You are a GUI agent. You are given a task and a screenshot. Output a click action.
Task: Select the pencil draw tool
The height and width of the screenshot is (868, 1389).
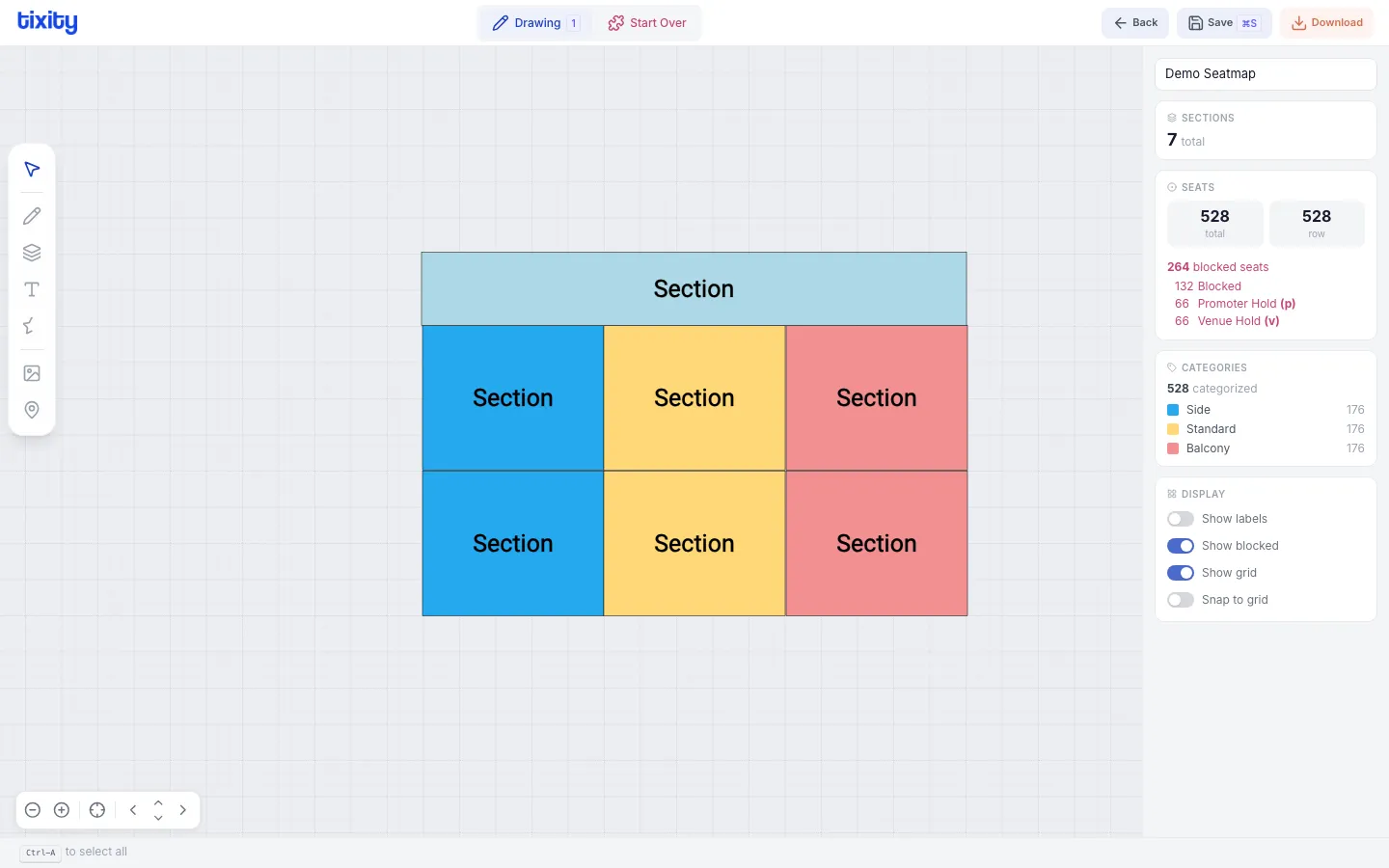pyautogui.click(x=32, y=216)
